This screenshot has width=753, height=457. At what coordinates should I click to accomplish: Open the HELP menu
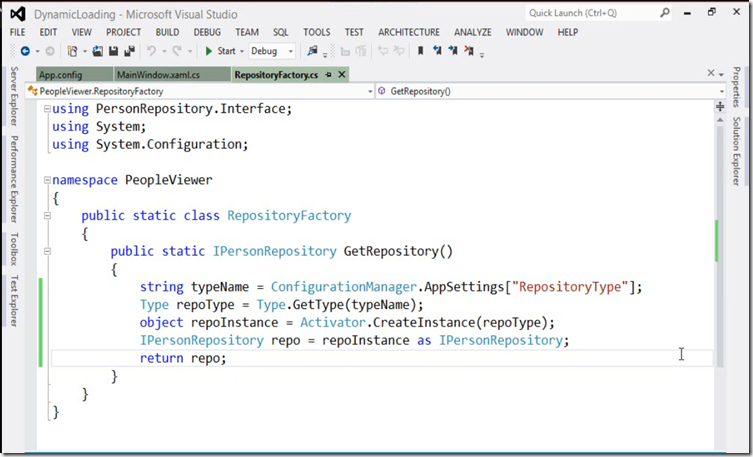pyautogui.click(x=568, y=32)
